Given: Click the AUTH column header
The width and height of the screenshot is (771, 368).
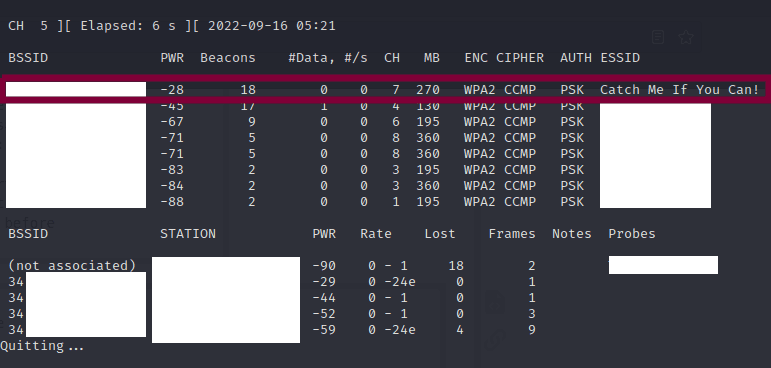Looking at the screenshot, I should tap(576, 58).
